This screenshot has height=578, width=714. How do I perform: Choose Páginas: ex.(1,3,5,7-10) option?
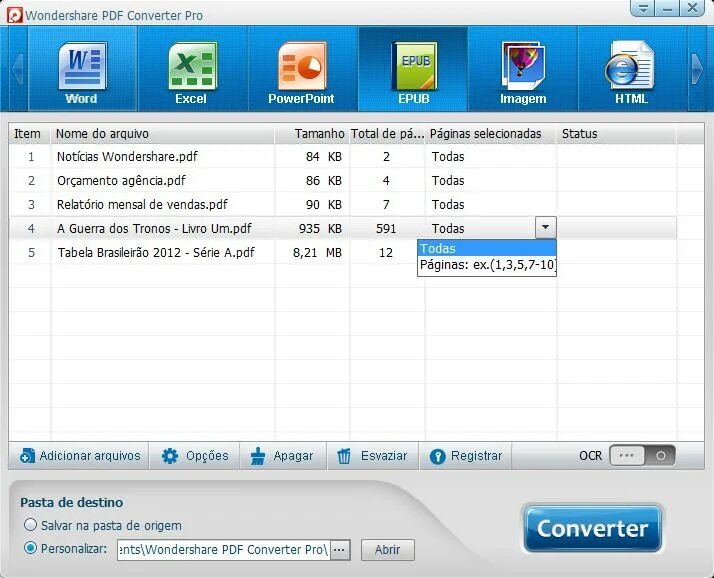pyautogui.click(x=487, y=265)
